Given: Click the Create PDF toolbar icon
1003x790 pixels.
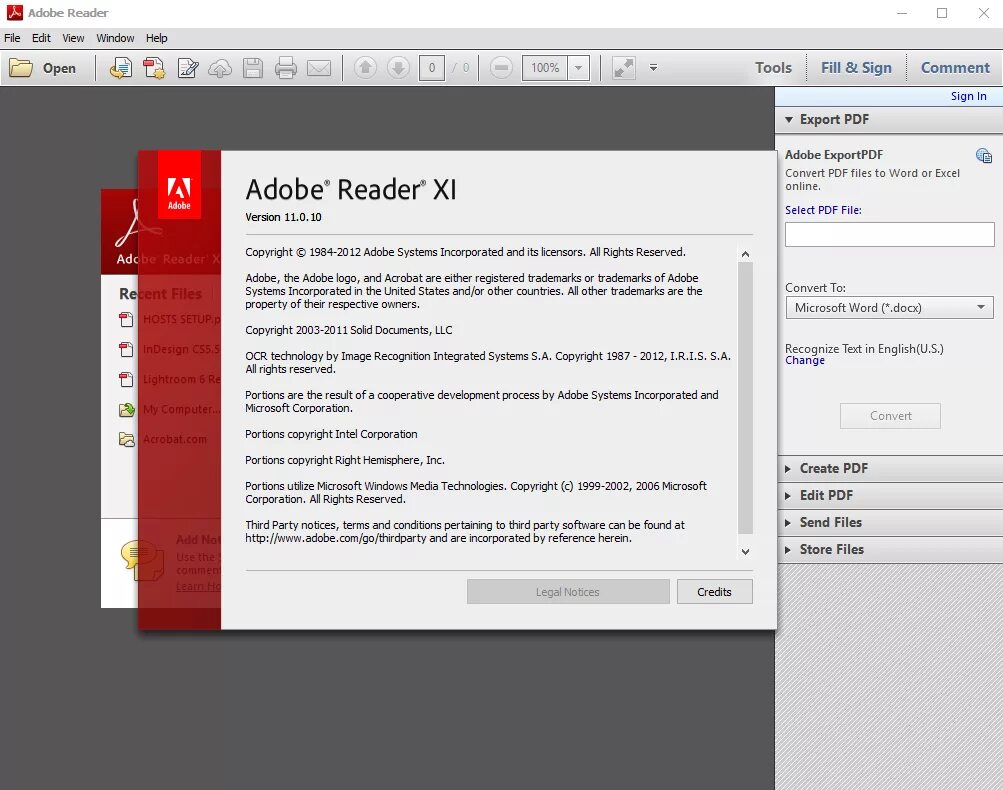Looking at the screenshot, I should click(154, 68).
